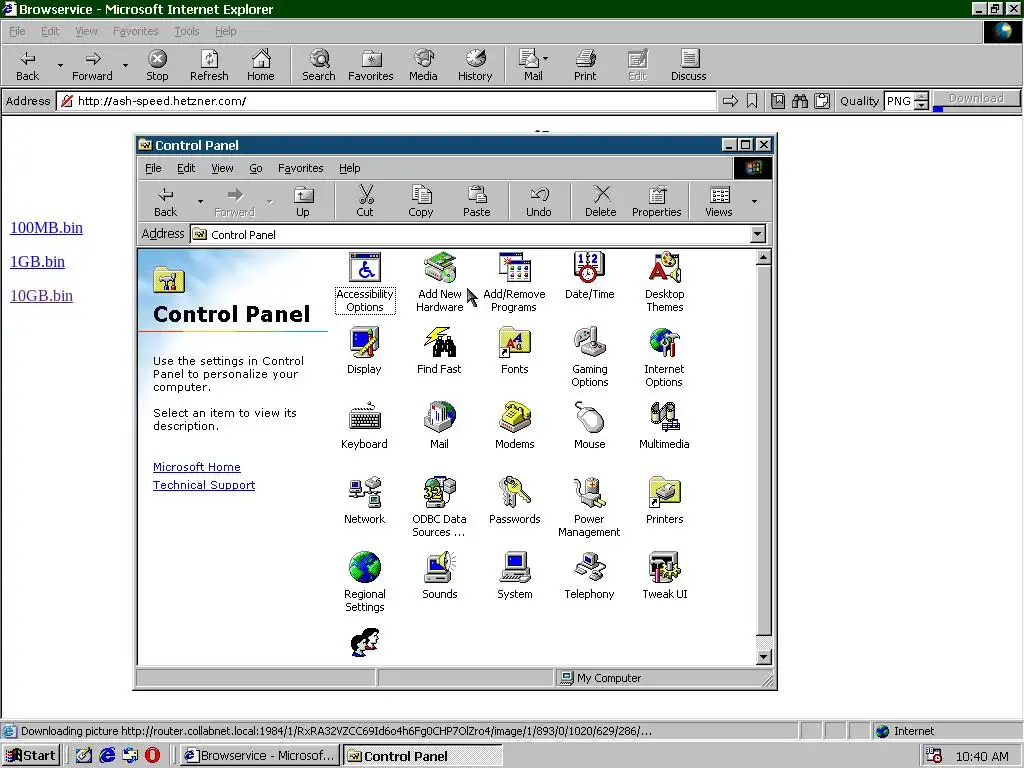
Task: Click the Cut toolbar button in Control Panel
Action: tap(365, 201)
